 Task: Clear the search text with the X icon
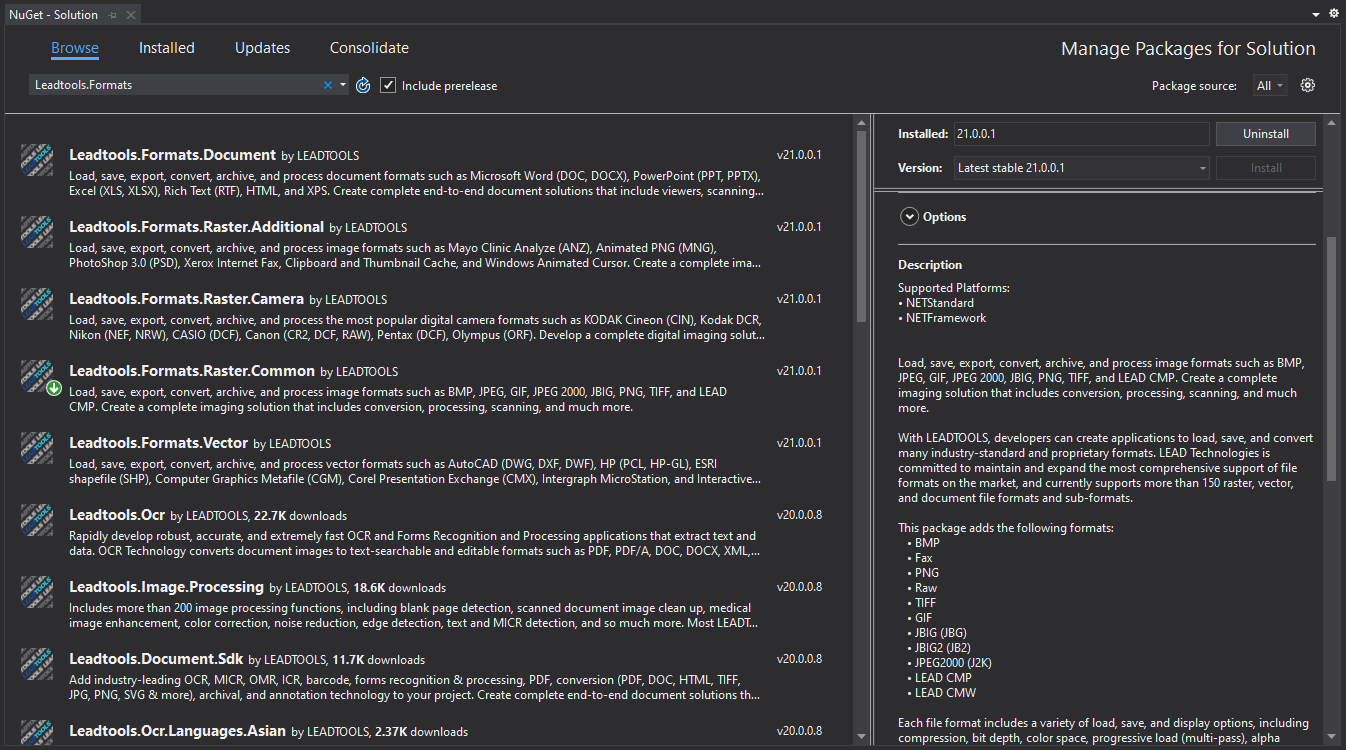point(327,85)
